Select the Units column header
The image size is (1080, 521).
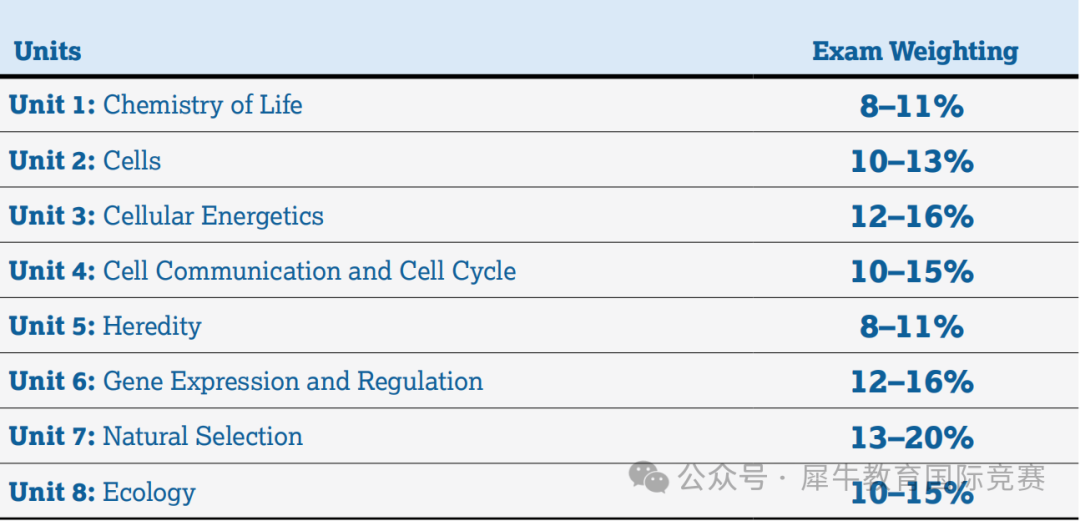click(47, 51)
